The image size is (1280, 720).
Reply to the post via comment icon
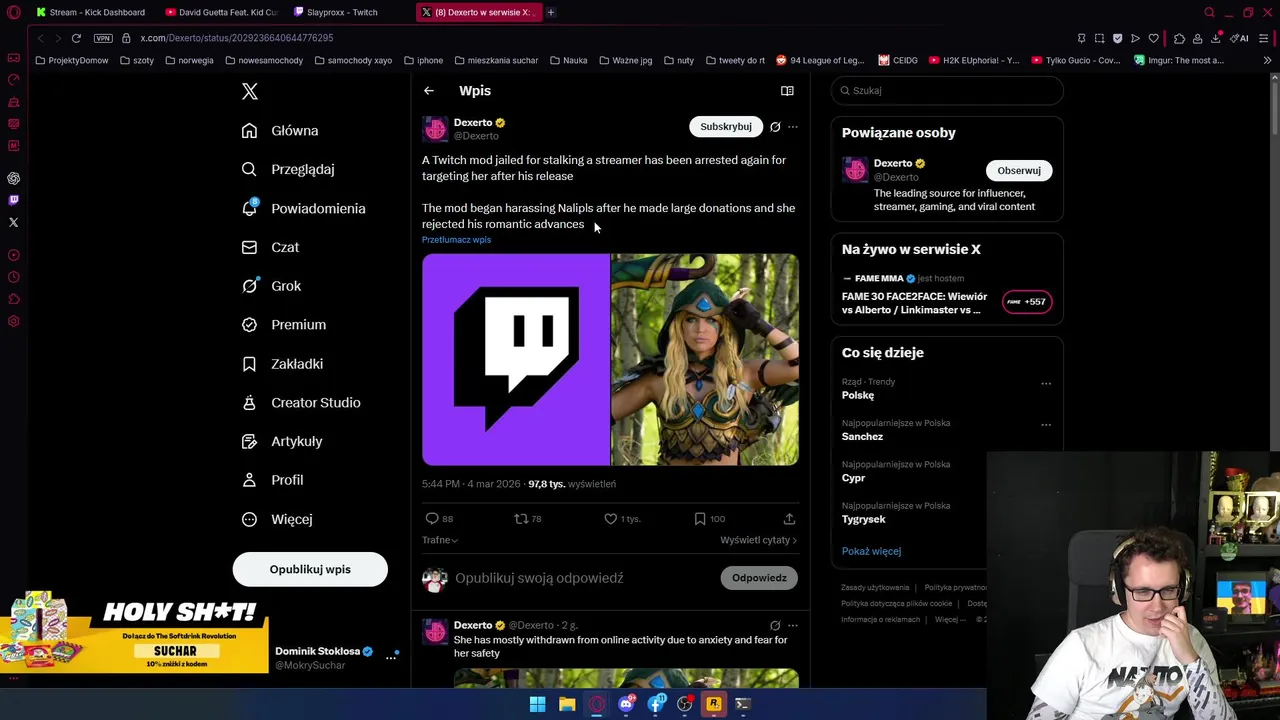(432, 518)
